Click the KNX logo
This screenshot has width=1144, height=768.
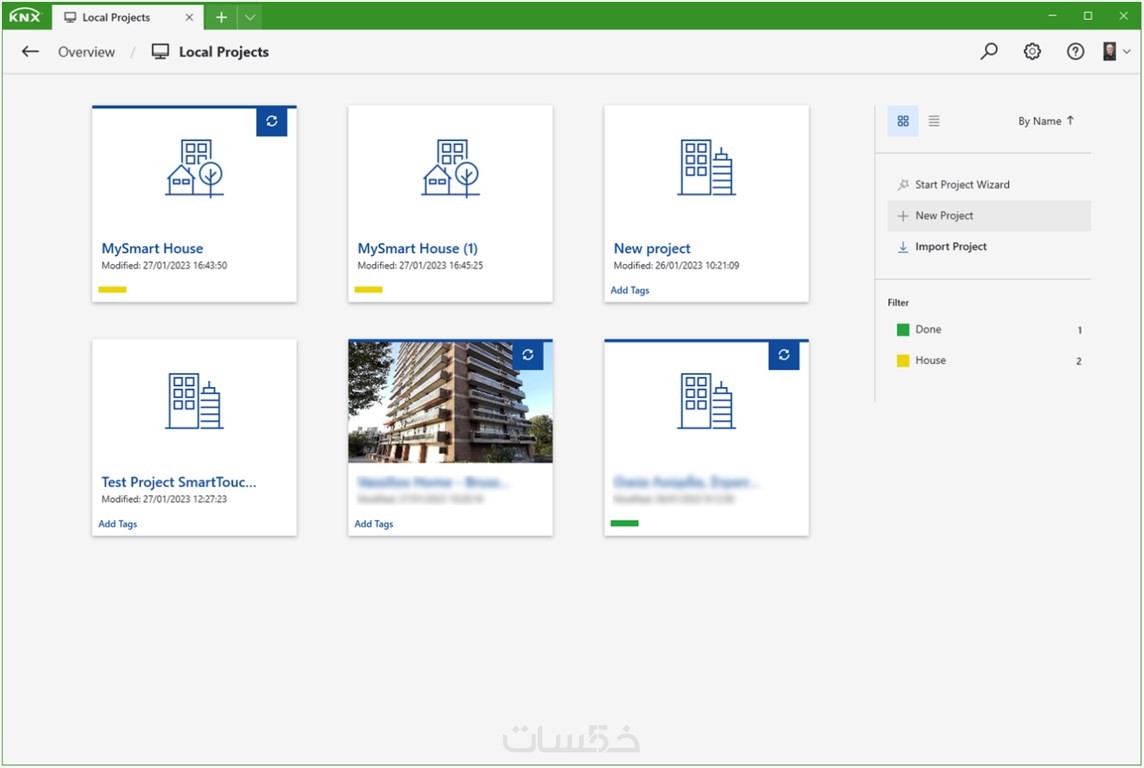26,16
